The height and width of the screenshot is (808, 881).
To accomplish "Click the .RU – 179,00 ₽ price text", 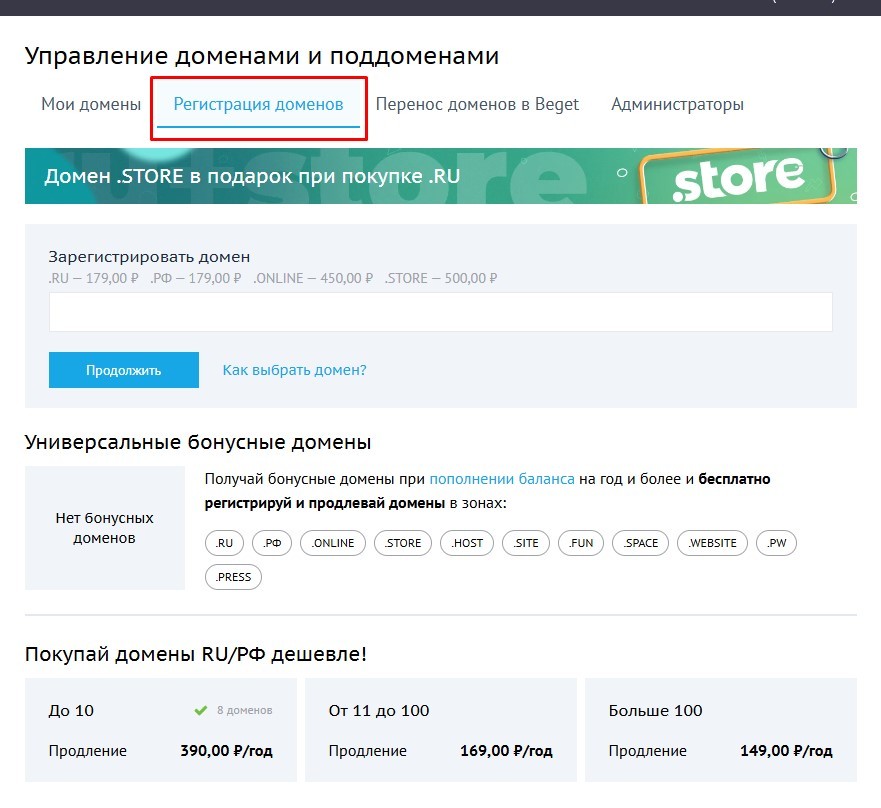I will point(93,279).
